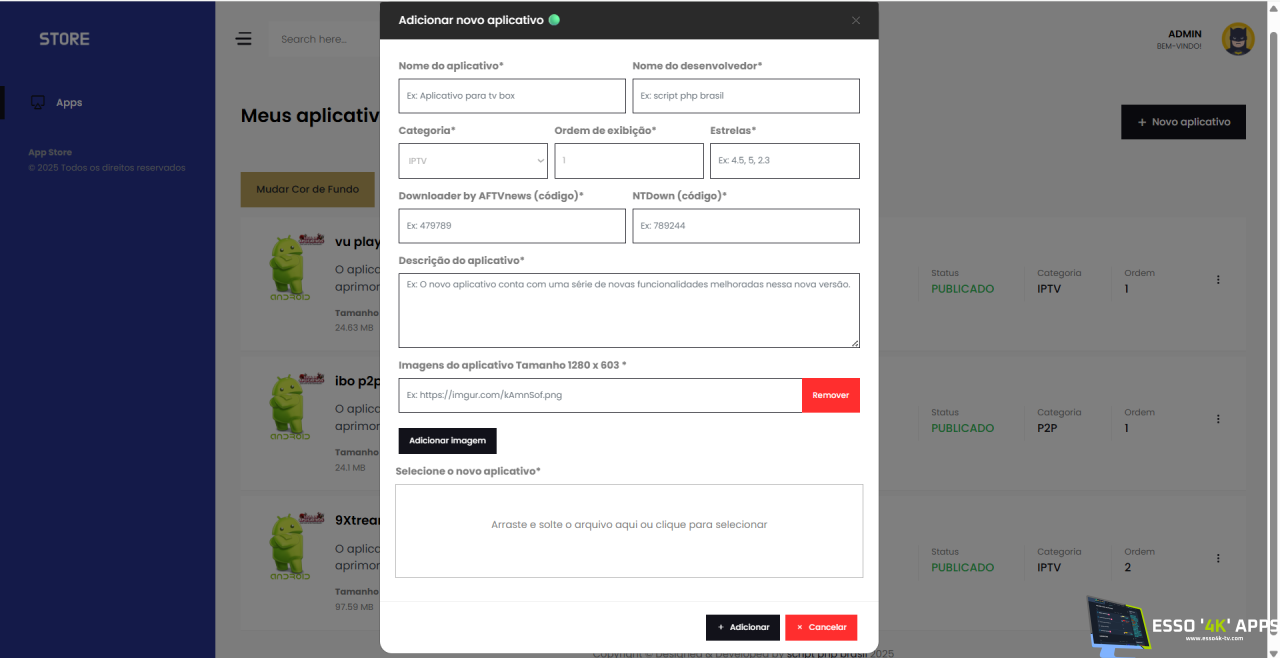Close the add application modal with X
Viewport: 1280px width, 658px height.
click(856, 20)
